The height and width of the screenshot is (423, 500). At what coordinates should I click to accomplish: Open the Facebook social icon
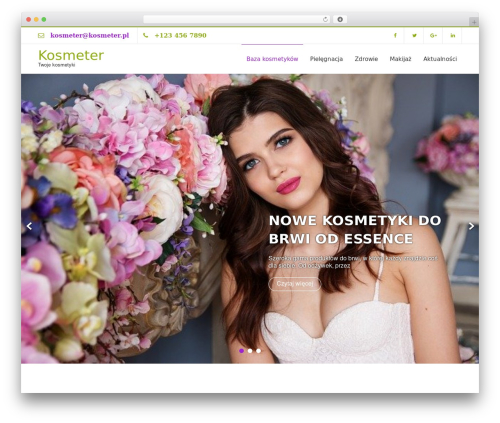pos(395,35)
